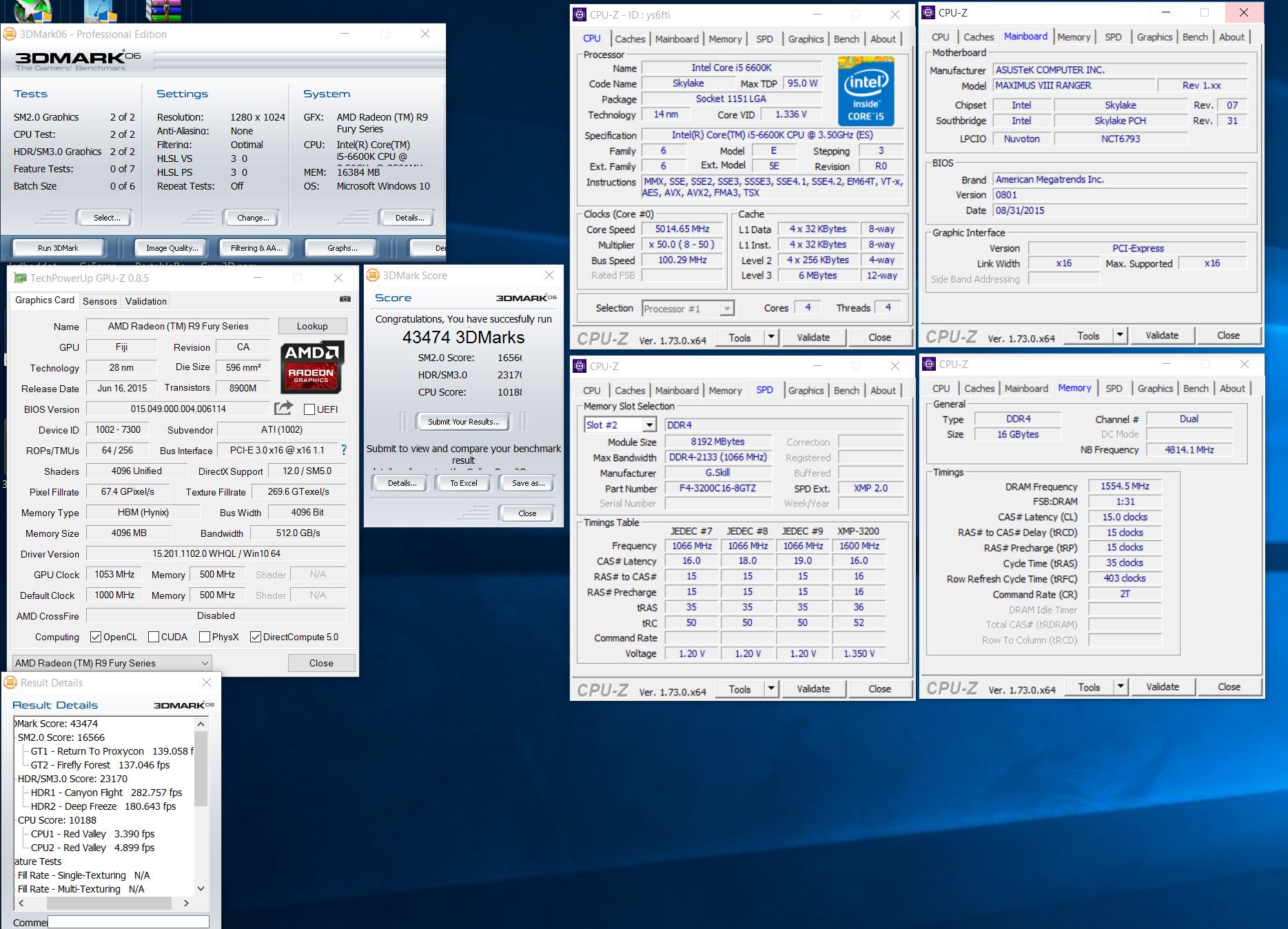The image size is (1288, 929).
Task: Click Details button in 3DMark Score window
Action: [402, 483]
